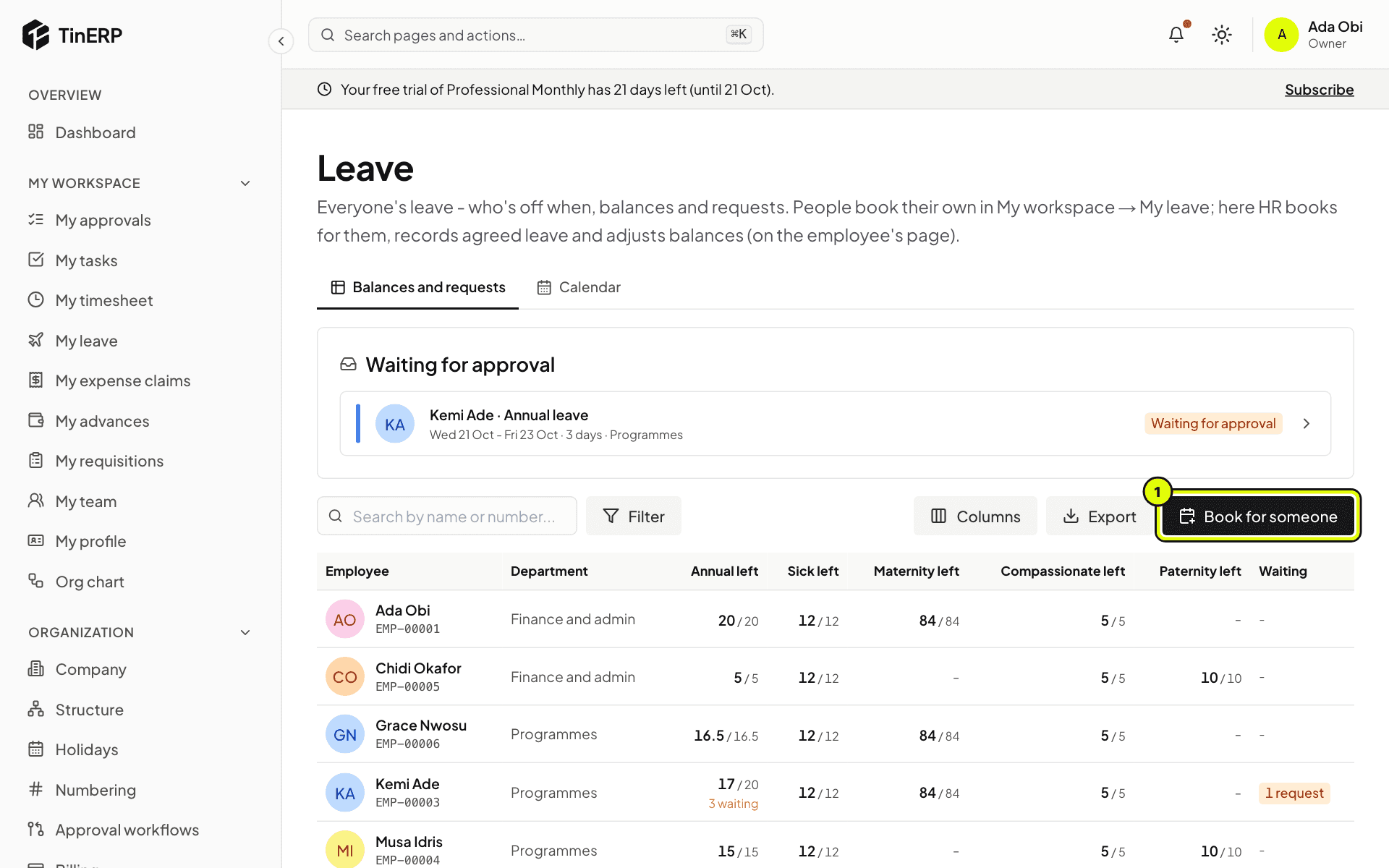Click Kemi Ade's '3 waiting' text

click(x=733, y=804)
